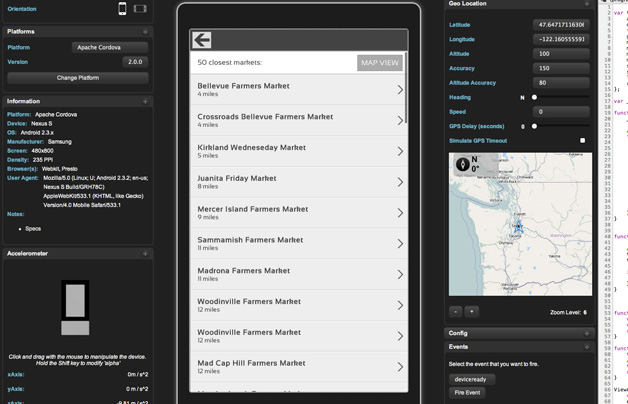Zoom out the map with minus button
The width and height of the screenshot is (628, 404).
456,311
